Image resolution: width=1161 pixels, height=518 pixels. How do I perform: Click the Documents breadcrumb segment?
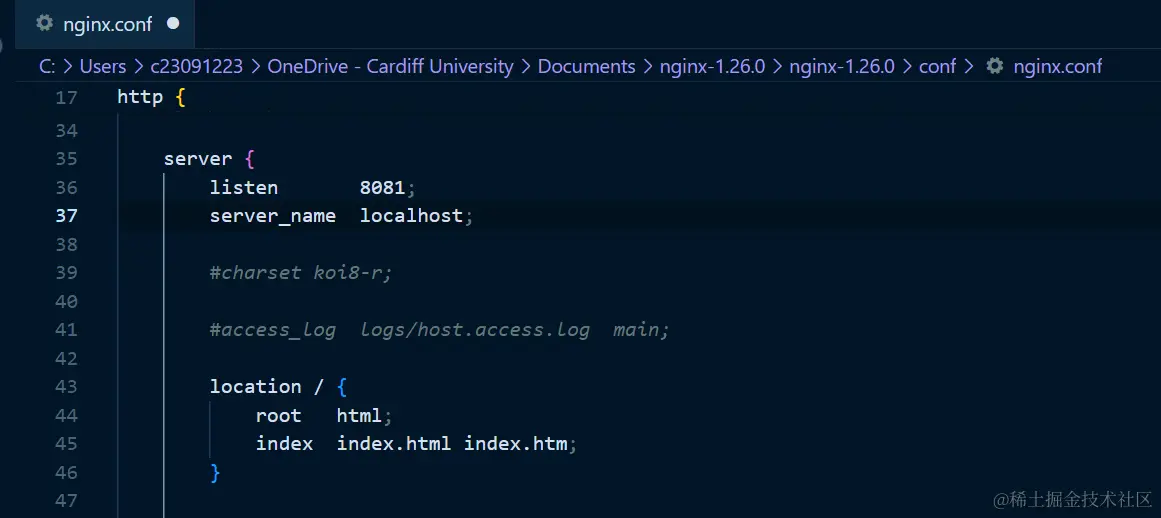(586, 67)
